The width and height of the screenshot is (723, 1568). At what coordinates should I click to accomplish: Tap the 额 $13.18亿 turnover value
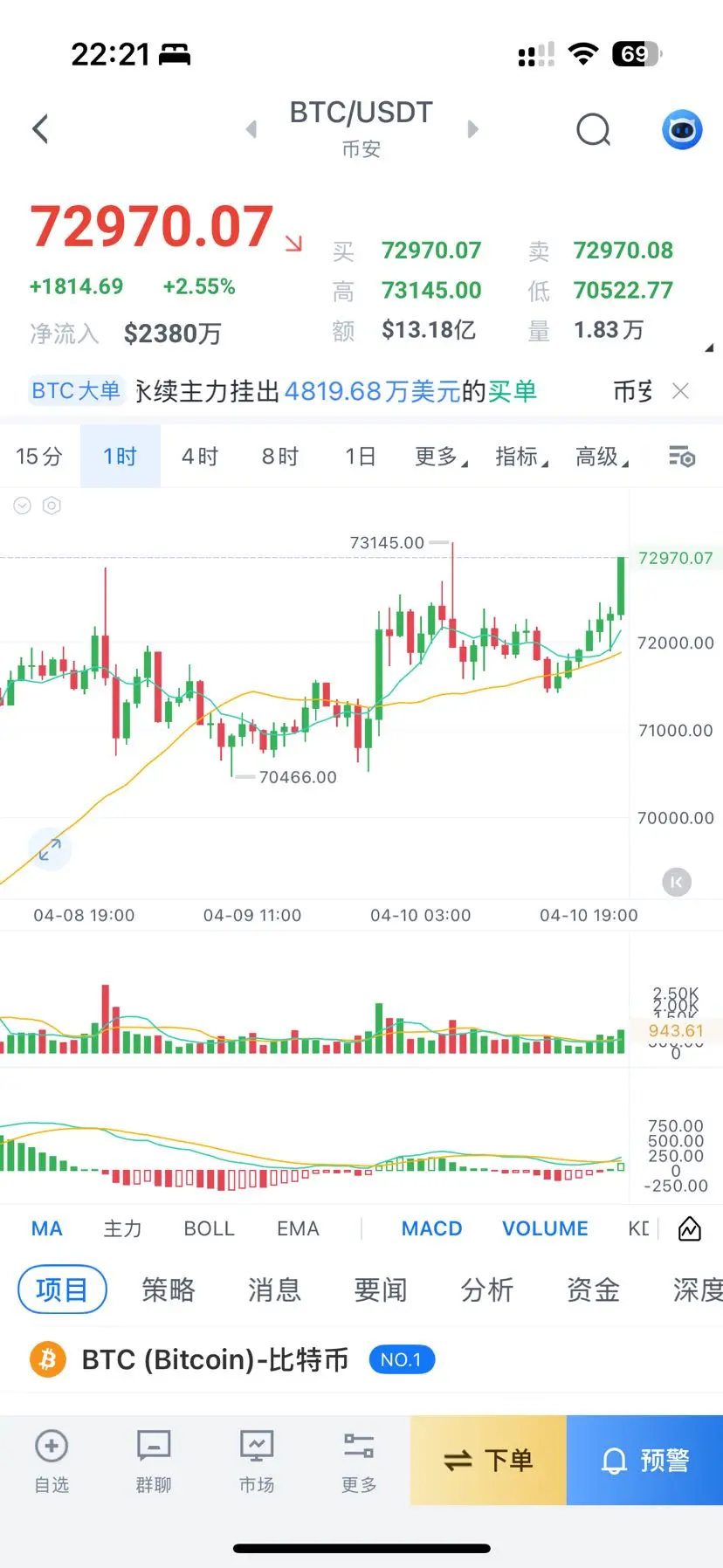tap(429, 330)
